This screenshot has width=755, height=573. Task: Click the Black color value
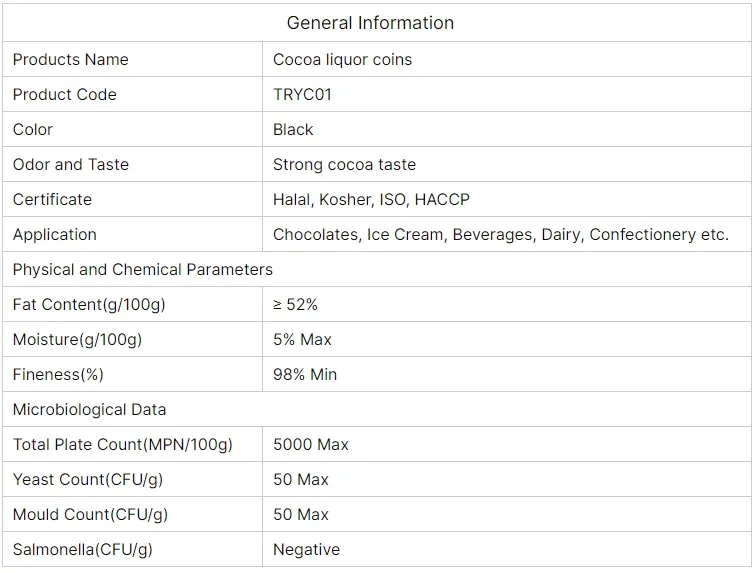pos(293,130)
